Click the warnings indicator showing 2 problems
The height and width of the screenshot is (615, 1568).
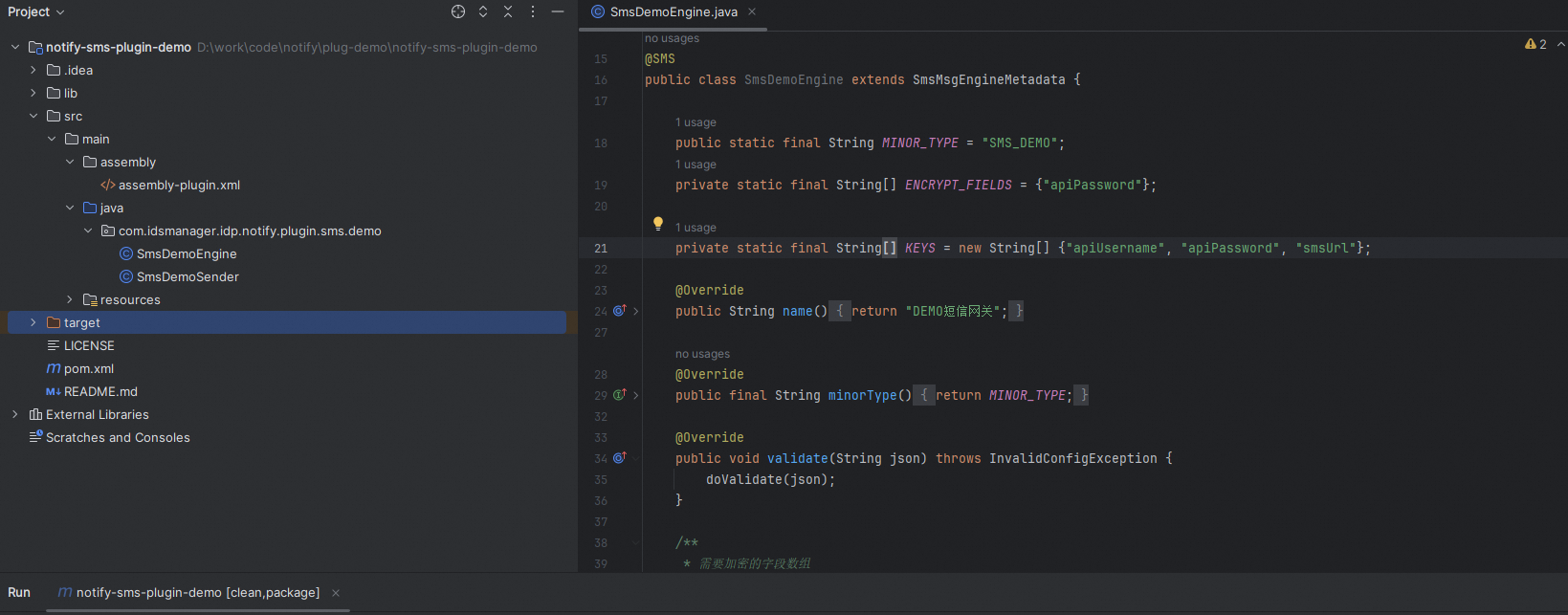pyautogui.click(x=1535, y=44)
